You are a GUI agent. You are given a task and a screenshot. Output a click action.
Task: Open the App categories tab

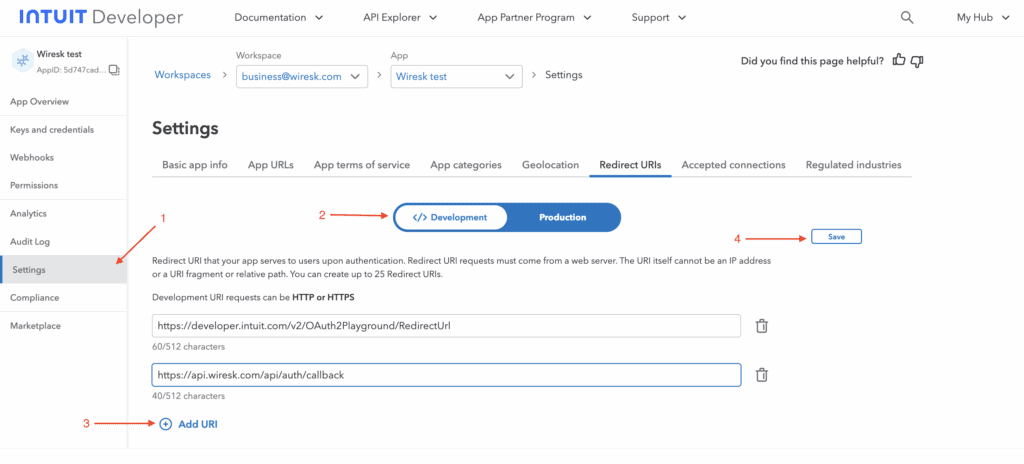click(x=466, y=165)
